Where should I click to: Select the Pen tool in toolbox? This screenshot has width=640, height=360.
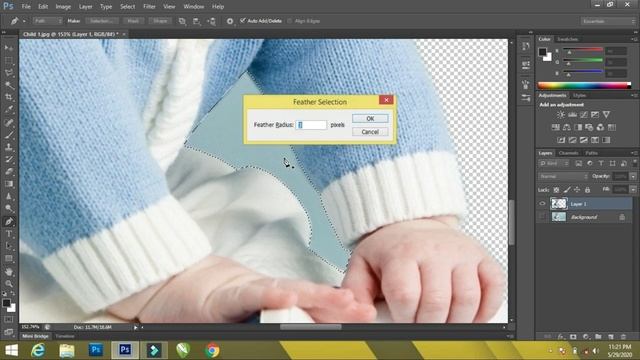(x=9, y=222)
